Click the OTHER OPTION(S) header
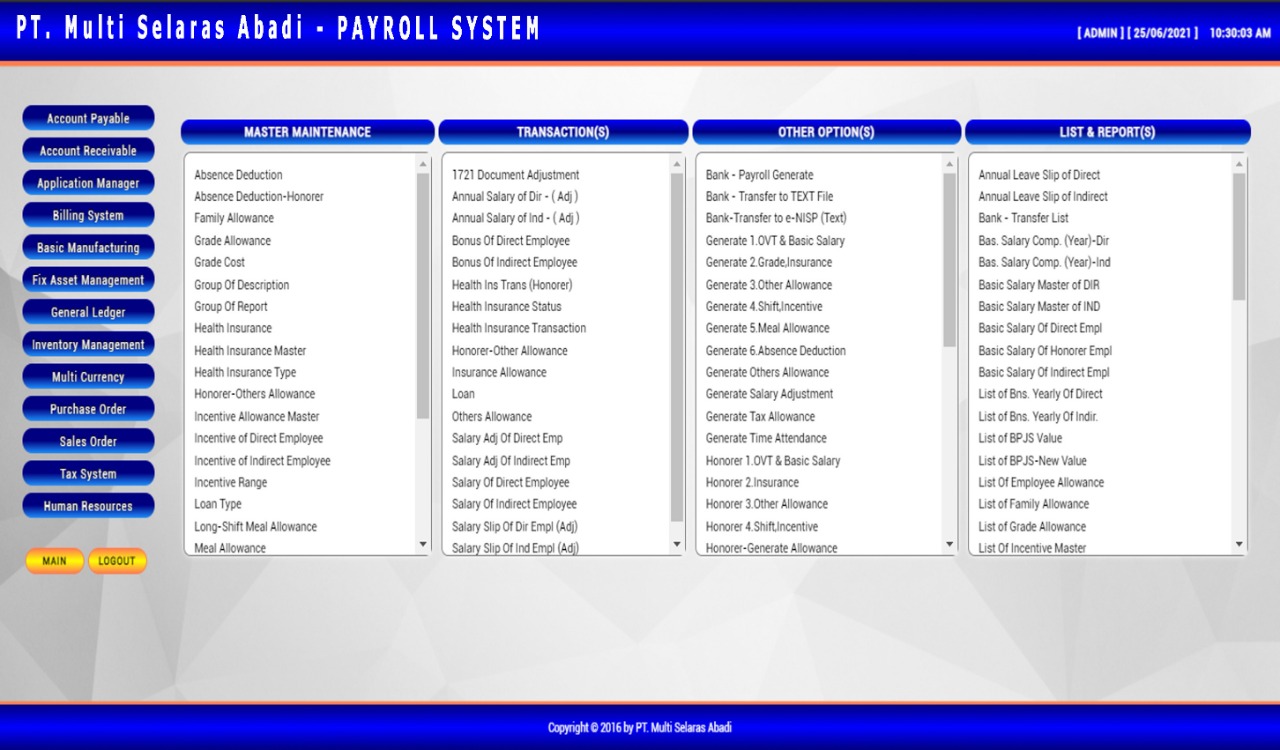 pyautogui.click(x=826, y=132)
